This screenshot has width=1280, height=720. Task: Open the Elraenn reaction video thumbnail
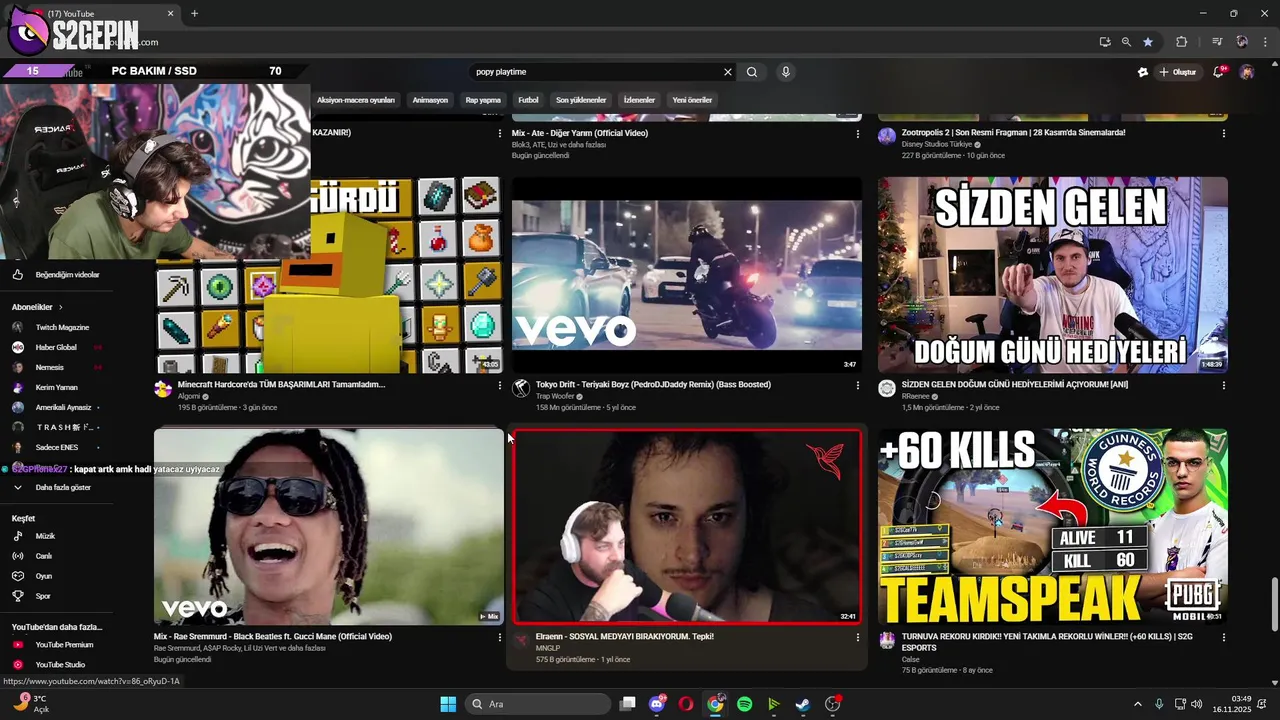[x=686, y=527]
